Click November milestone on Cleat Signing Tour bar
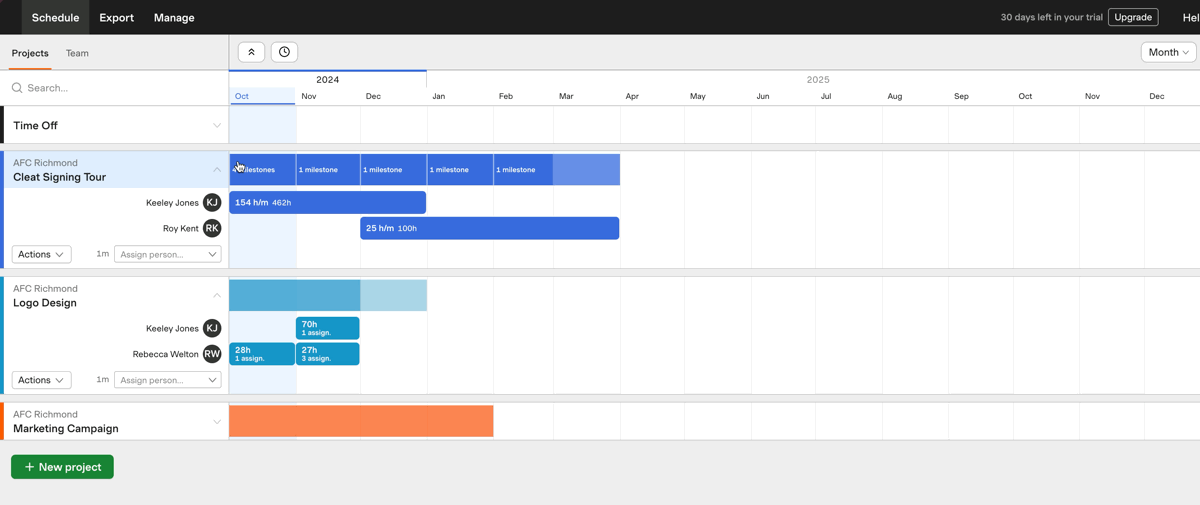Image resolution: width=1200 pixels, height=505 pixels. pos(328,170)
